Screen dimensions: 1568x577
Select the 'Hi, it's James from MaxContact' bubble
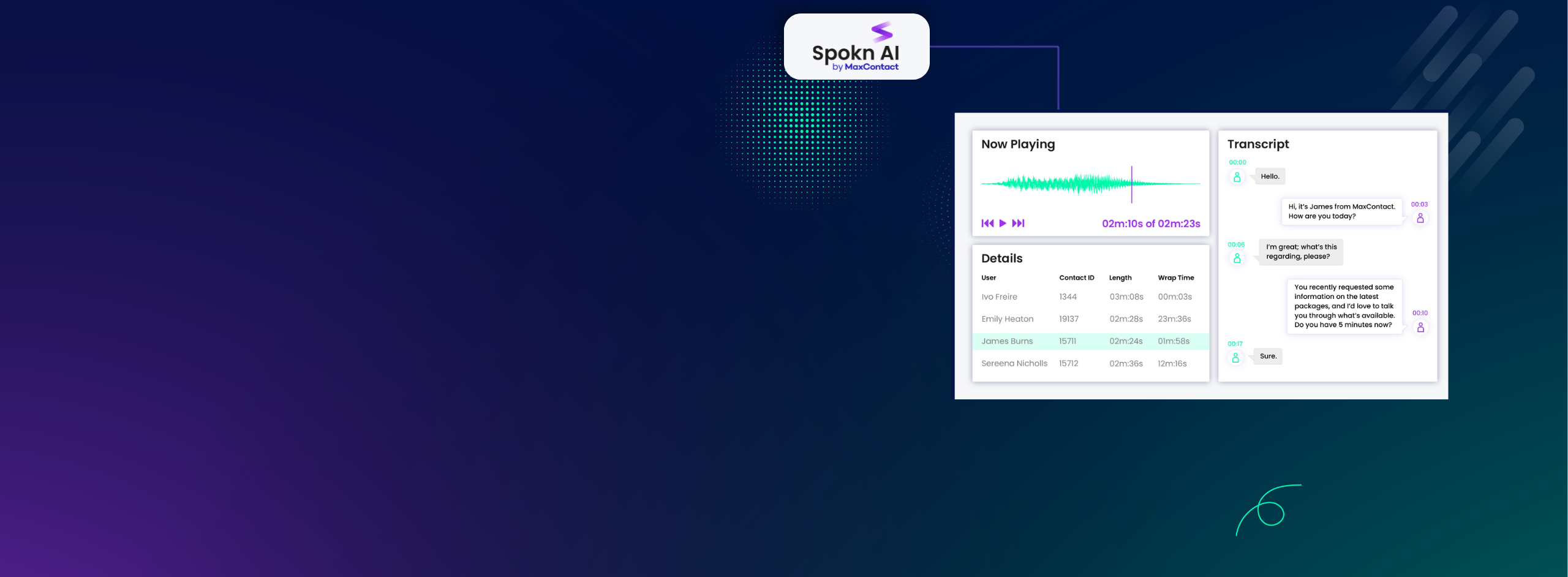1341,211
